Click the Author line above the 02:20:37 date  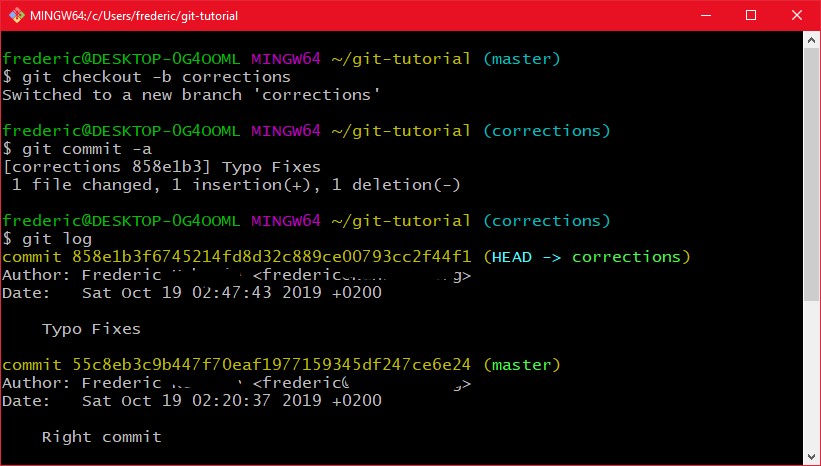coord(237,383)
